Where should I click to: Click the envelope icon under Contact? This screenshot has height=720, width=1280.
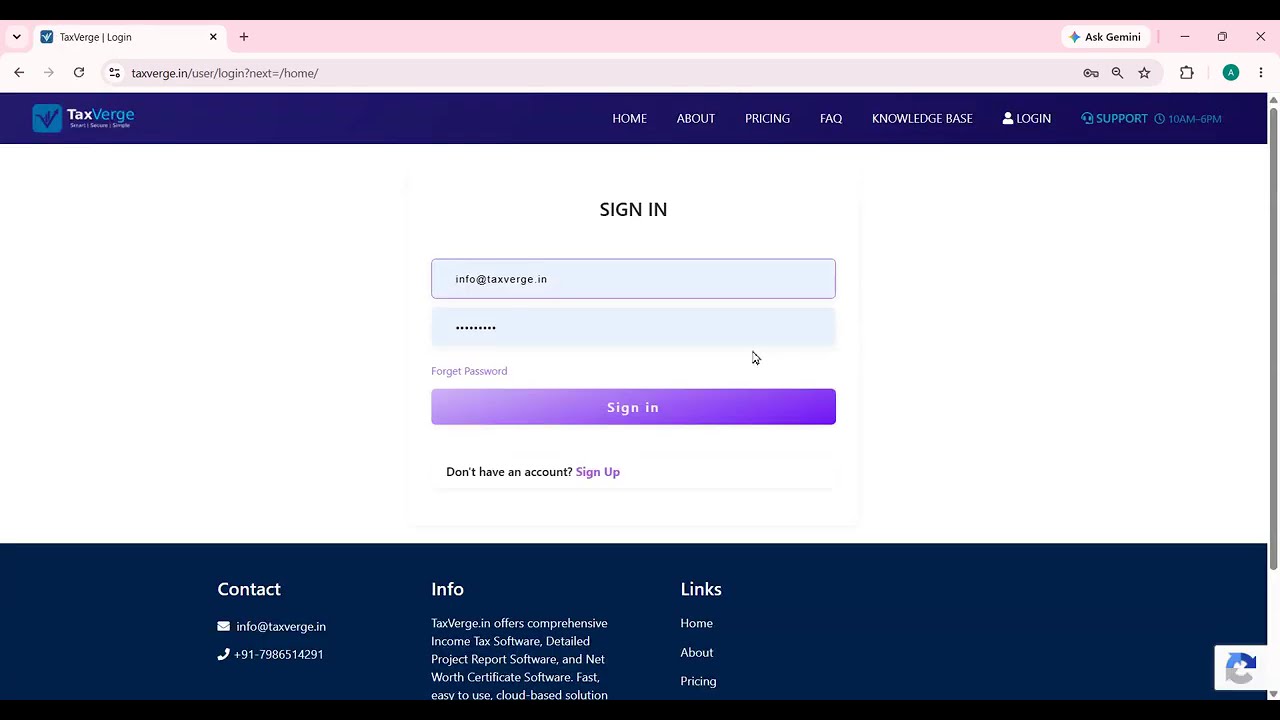click(223, 626)
